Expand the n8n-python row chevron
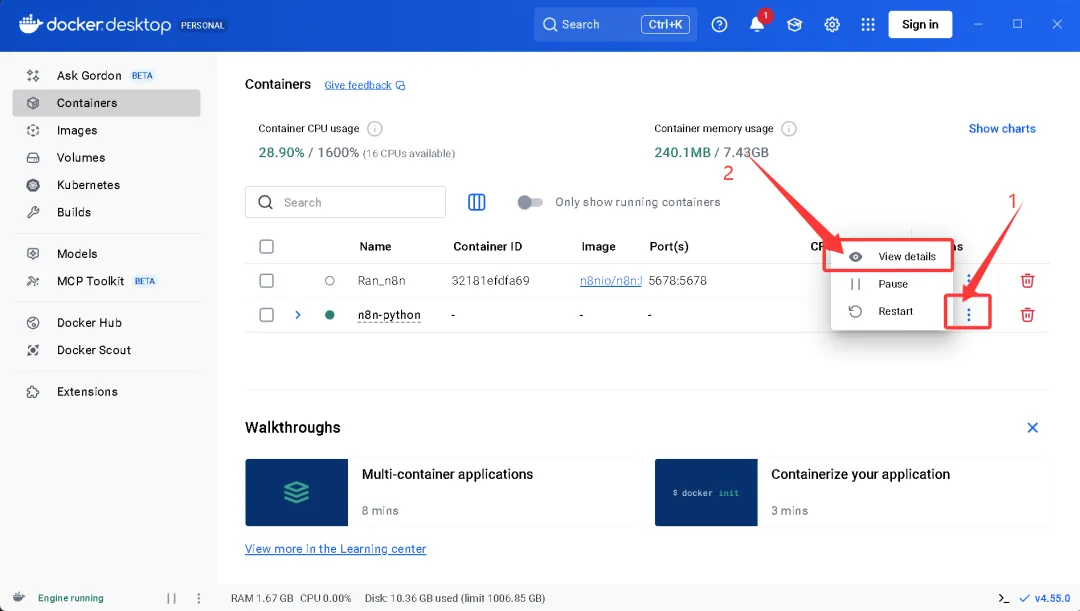Image resolution: width=1080 pixels, height=611 pixels. (298, 315)
